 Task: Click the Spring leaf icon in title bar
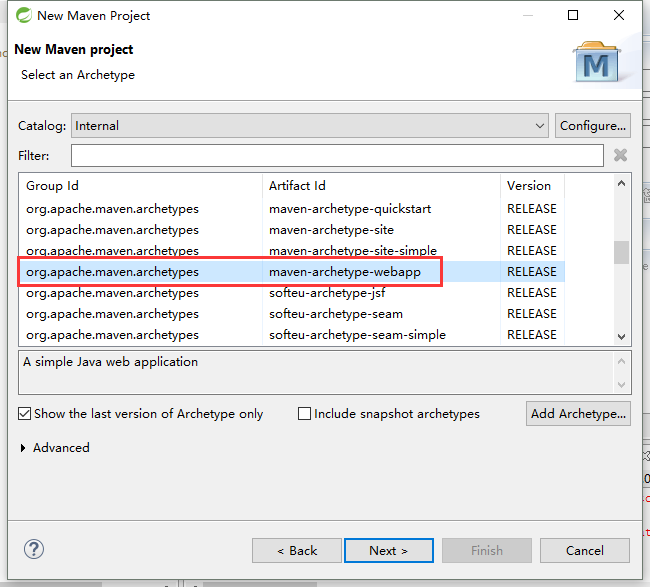24,15
